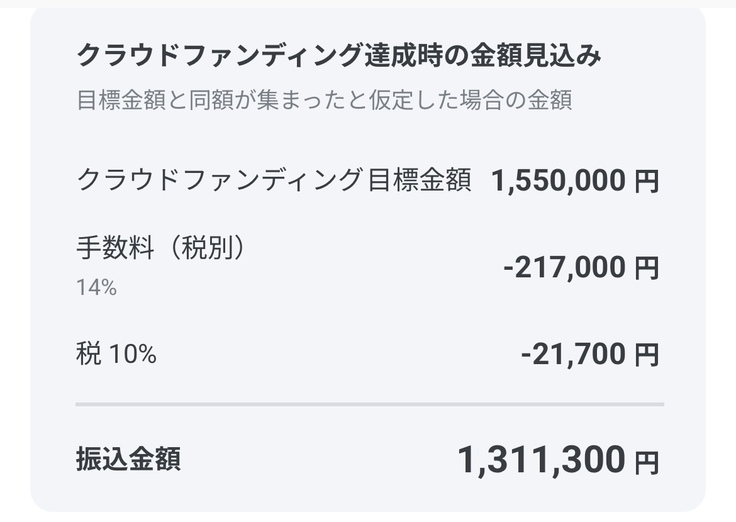Click the 円 symbol beside 1,311,300
736x522 pixels.
647,462
